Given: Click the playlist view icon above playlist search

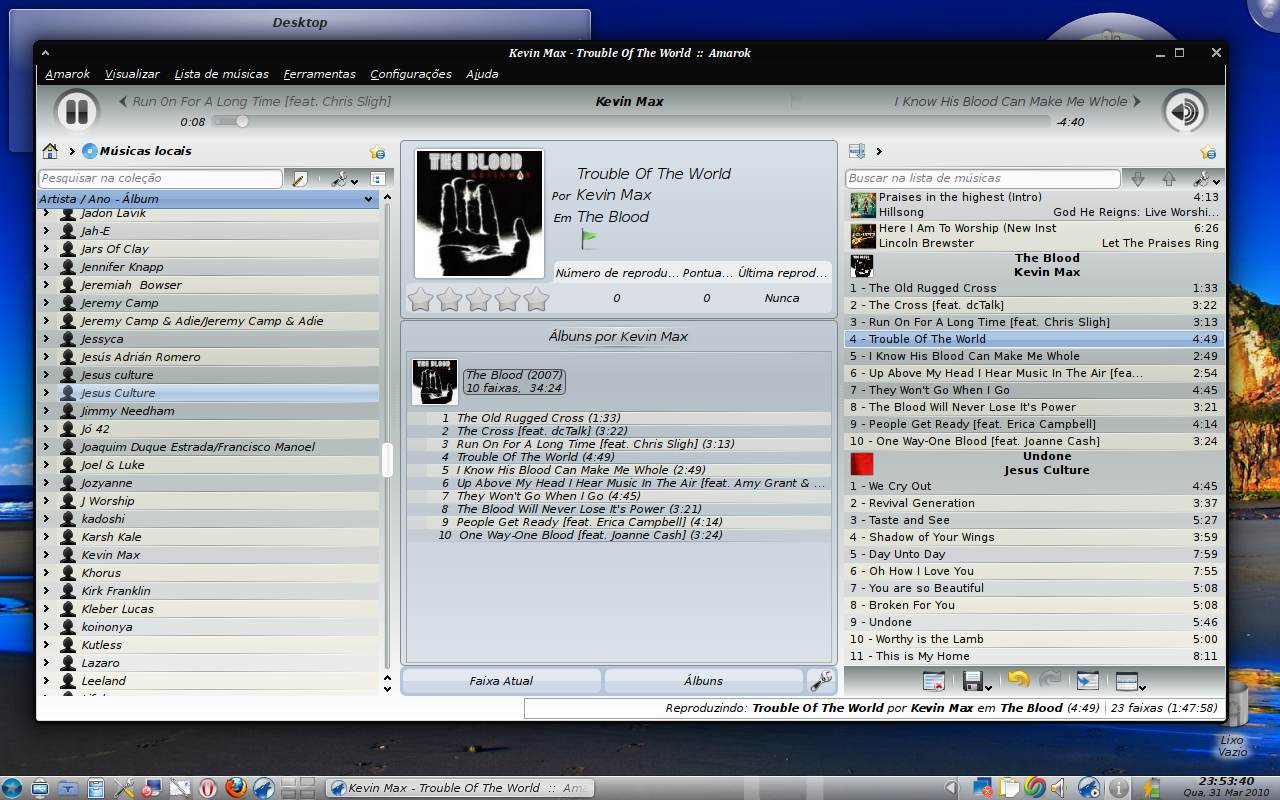Looking at the screenshot, I should 856,151.
